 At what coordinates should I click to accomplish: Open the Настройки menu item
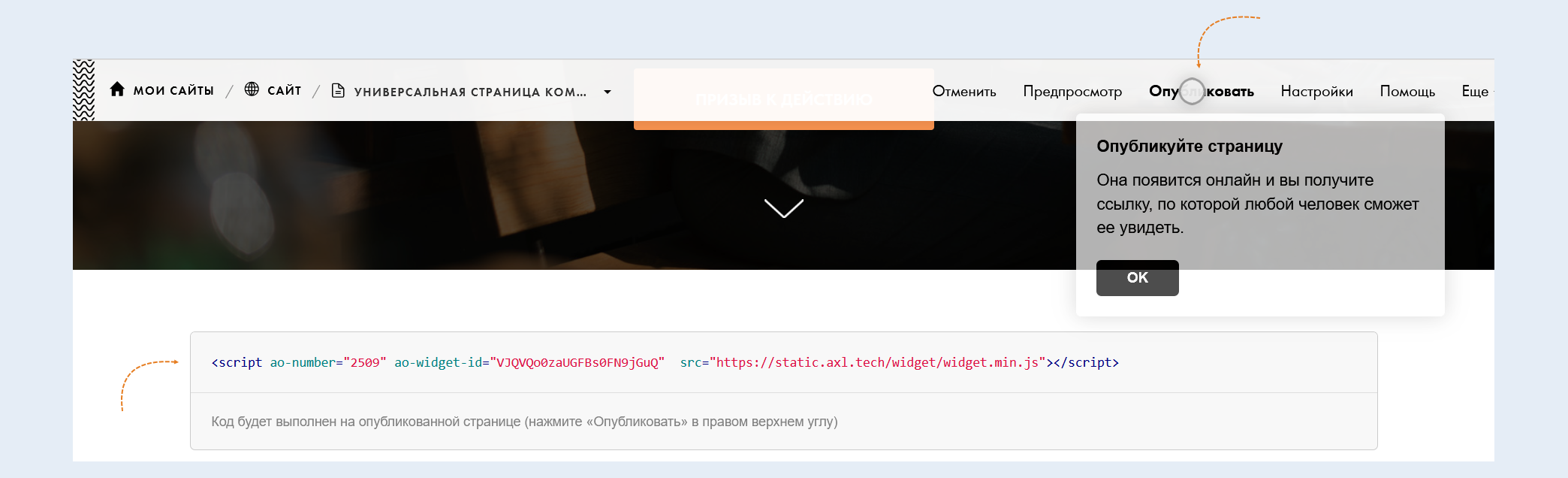tap(1316, 91)
